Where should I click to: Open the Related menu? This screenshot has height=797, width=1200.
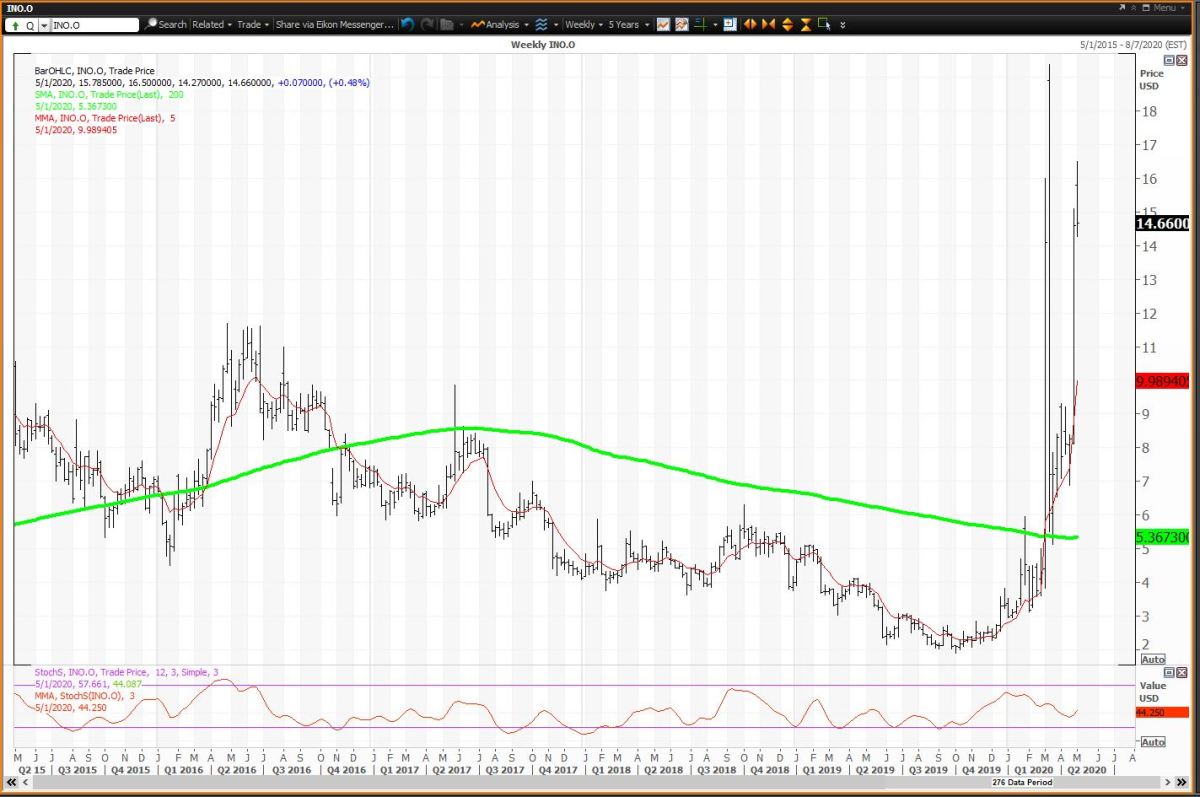click(211, 24)
